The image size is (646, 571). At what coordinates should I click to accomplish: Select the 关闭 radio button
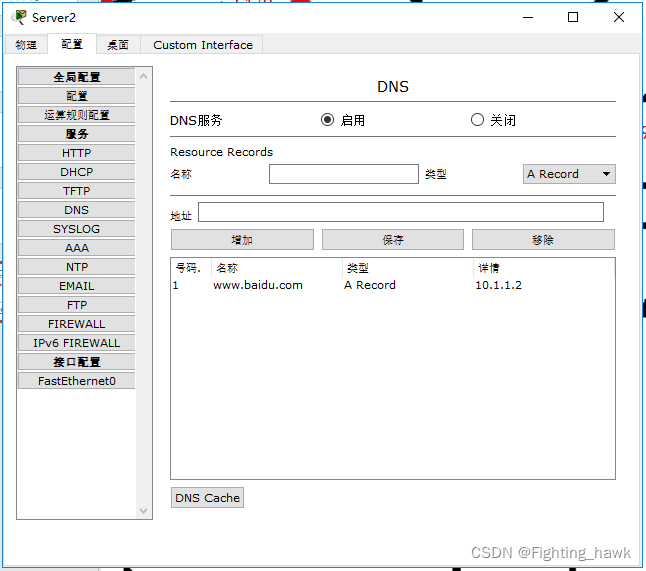477,120
